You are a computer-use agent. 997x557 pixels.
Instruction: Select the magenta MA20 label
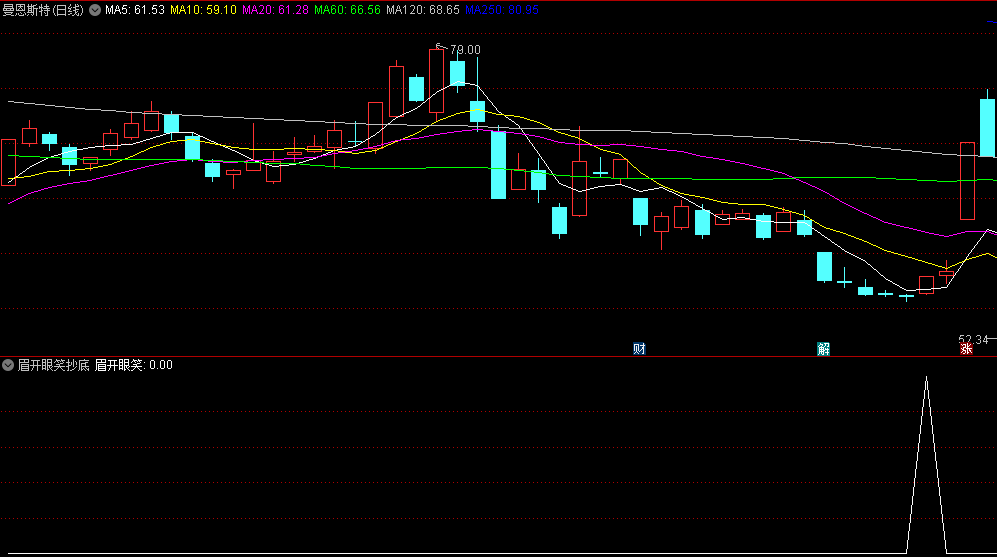(275, 9)
